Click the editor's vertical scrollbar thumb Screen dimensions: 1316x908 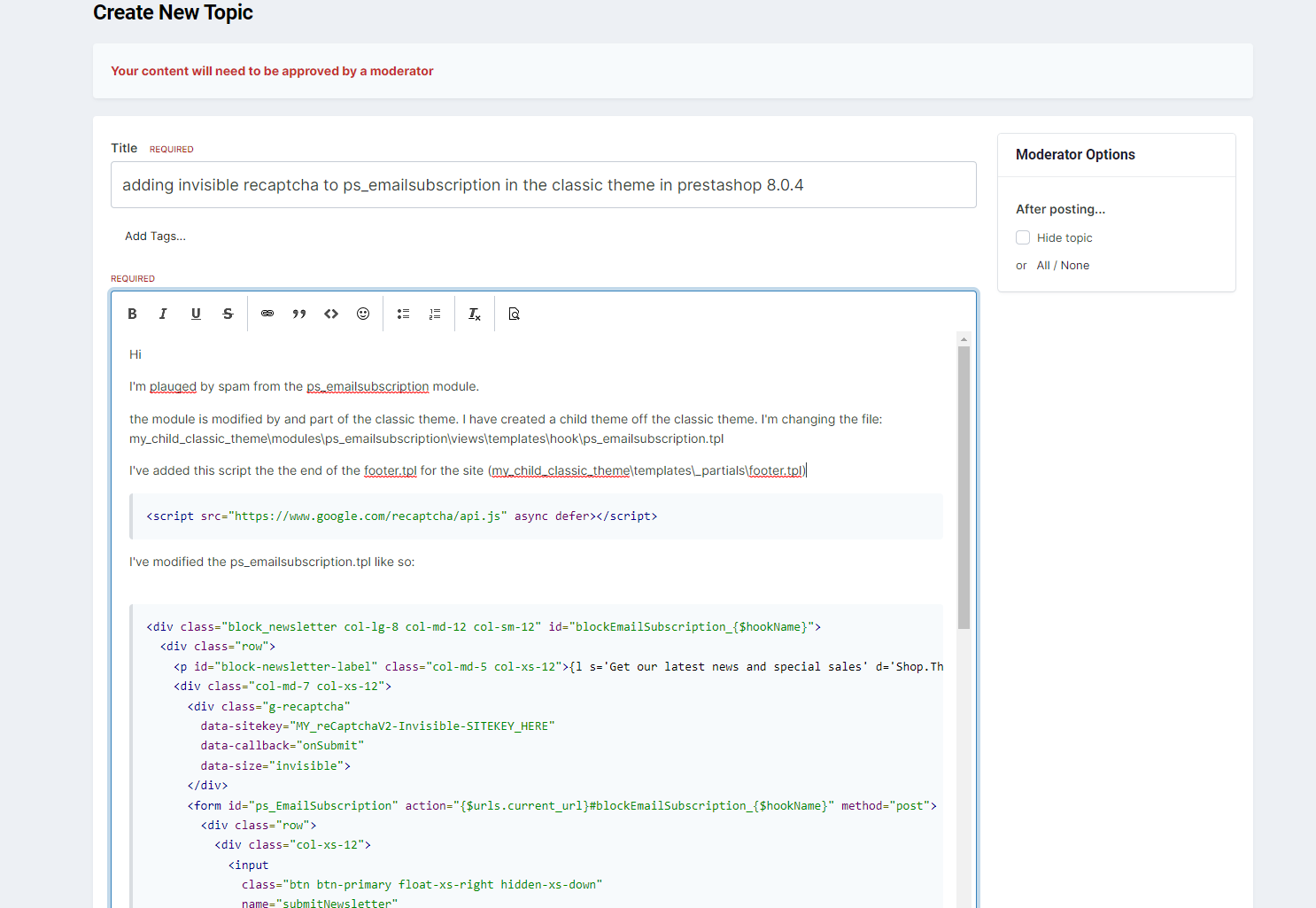point(964,487)
